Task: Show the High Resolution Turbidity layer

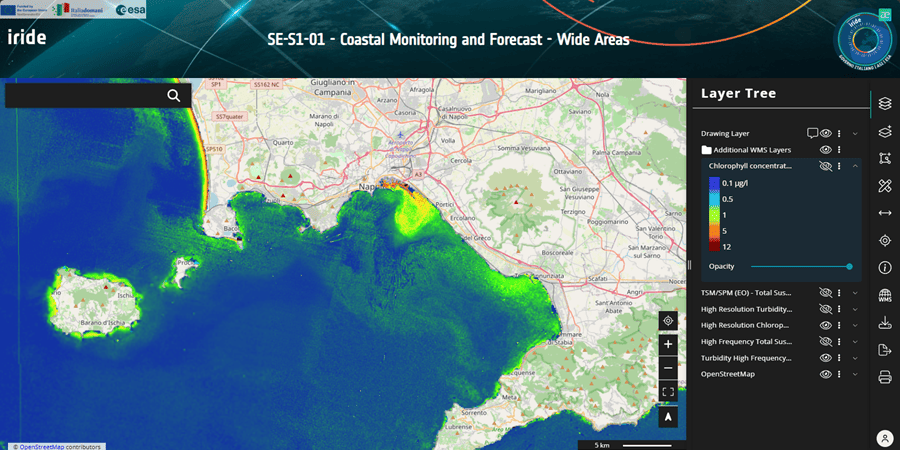Action: pos(825,309)
